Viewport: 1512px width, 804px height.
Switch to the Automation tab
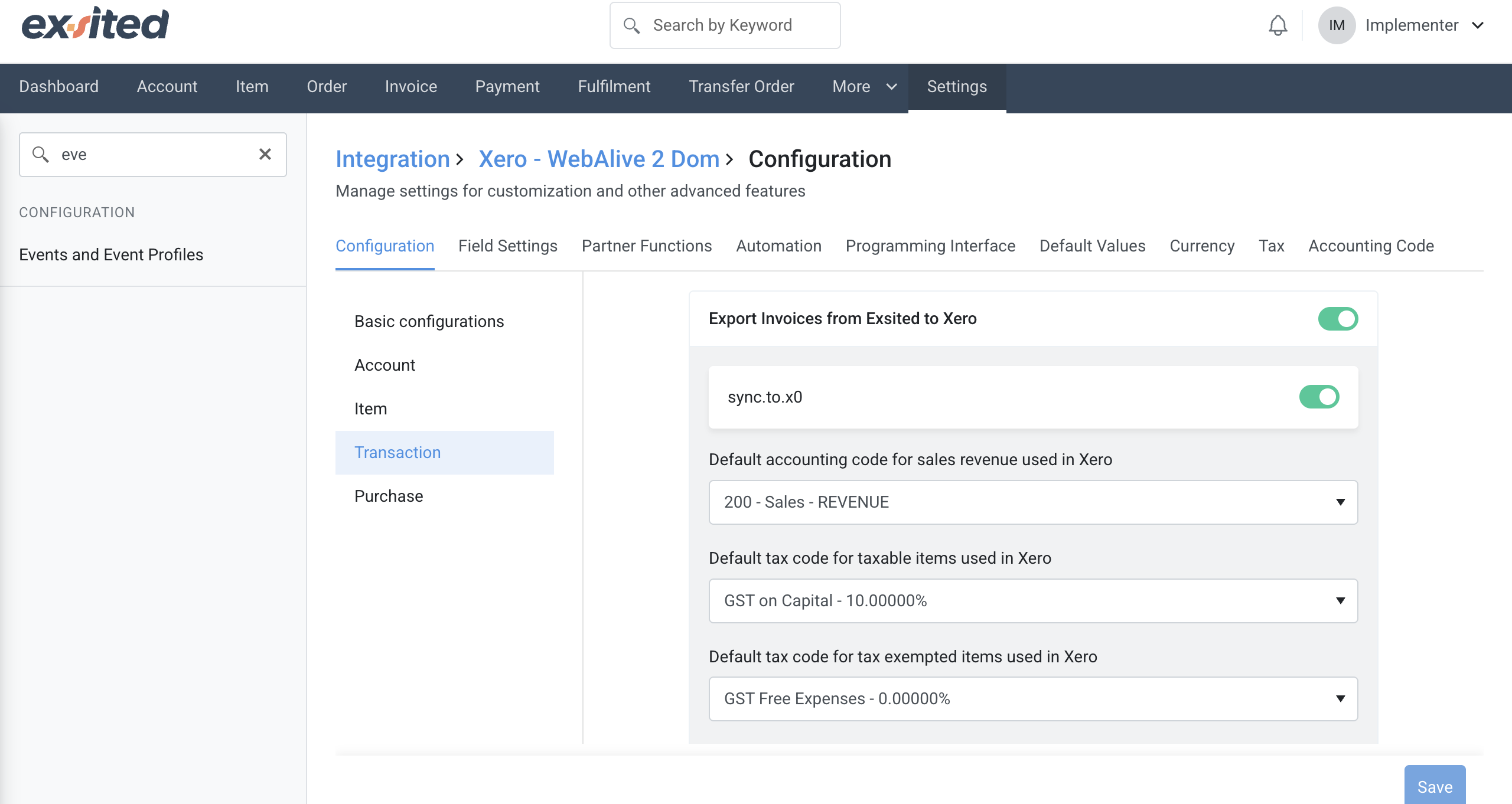click(x=778, y=246)
